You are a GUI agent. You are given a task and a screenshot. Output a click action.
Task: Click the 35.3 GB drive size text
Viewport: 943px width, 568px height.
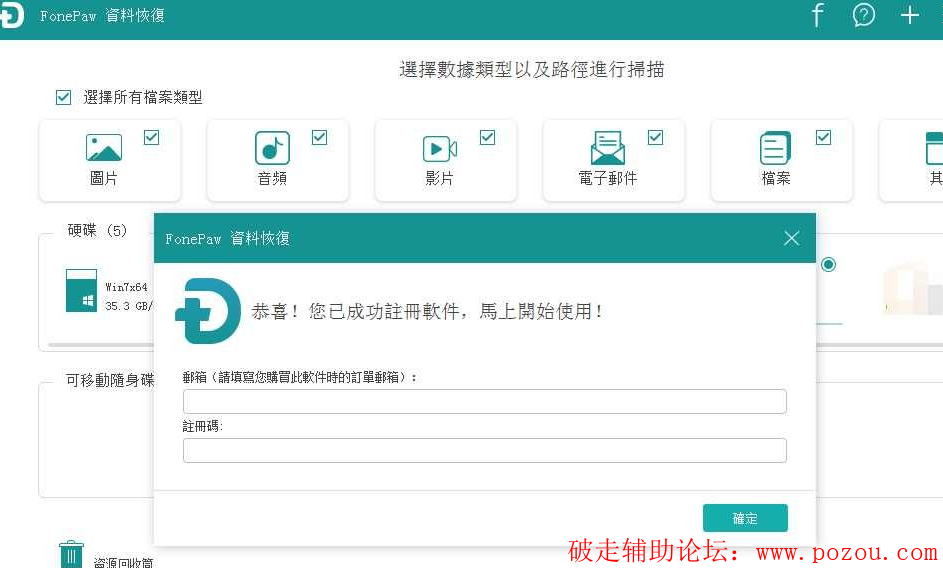coord(129,306)
